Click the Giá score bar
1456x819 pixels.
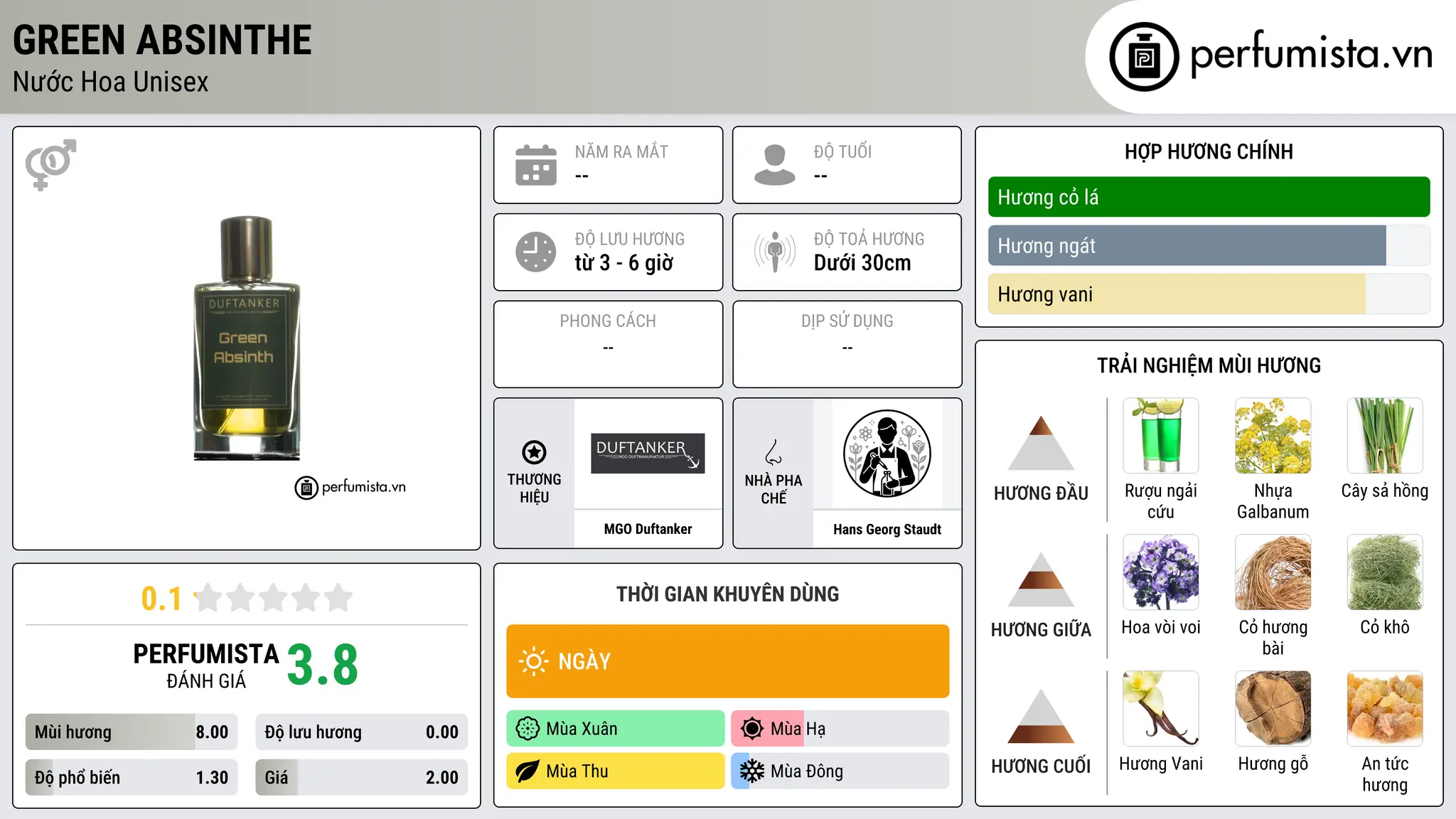pyautogui.click(x=362, y=778)
